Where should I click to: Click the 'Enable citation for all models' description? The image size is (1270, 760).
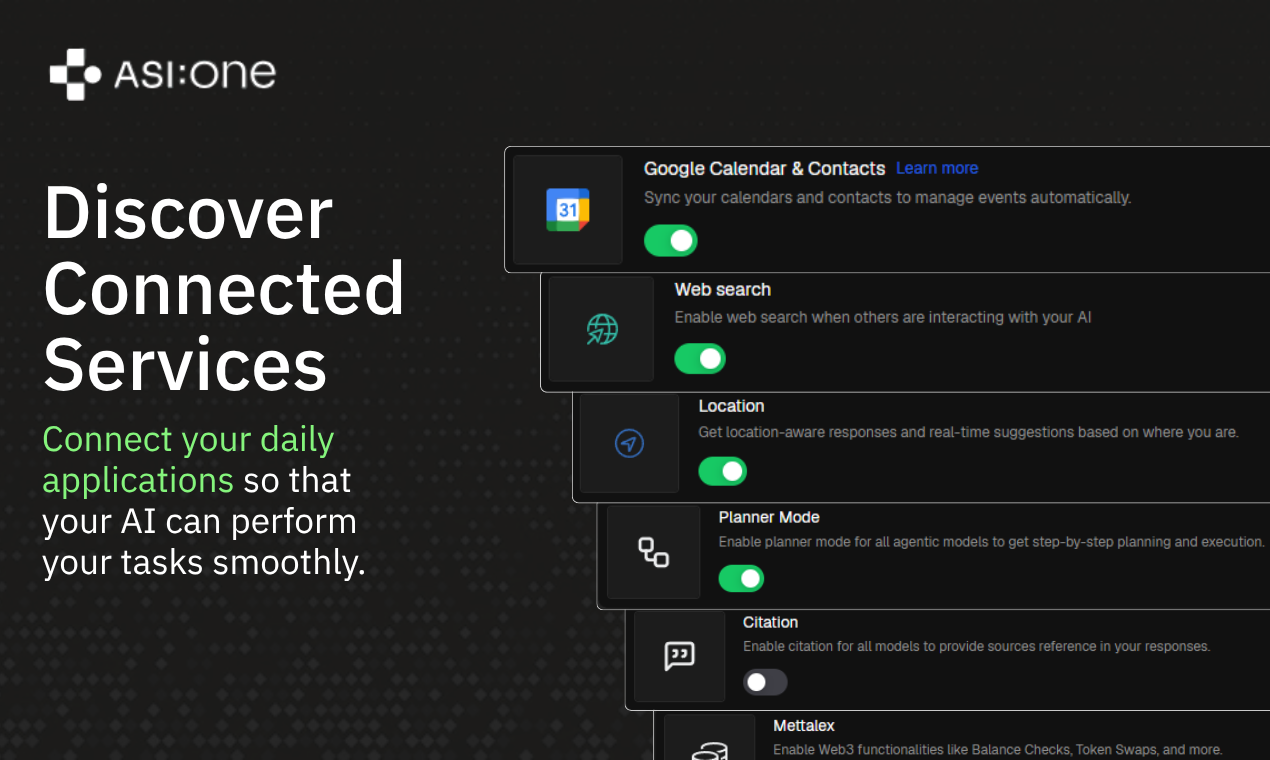tap(977, 646)
